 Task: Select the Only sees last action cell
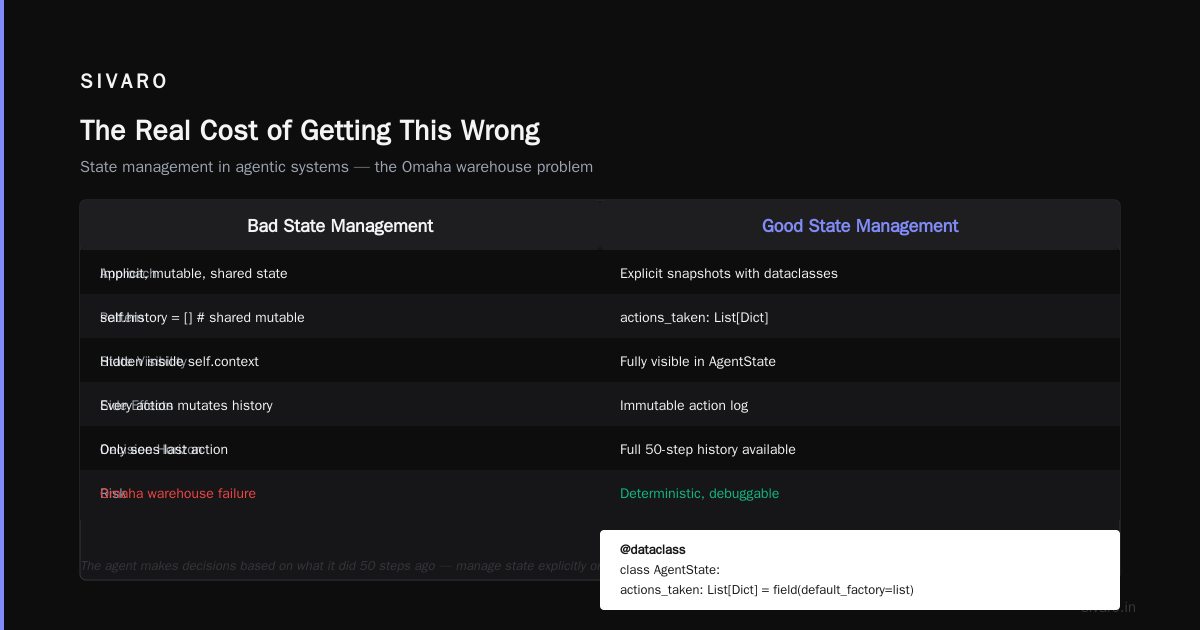tap(164, 449)
